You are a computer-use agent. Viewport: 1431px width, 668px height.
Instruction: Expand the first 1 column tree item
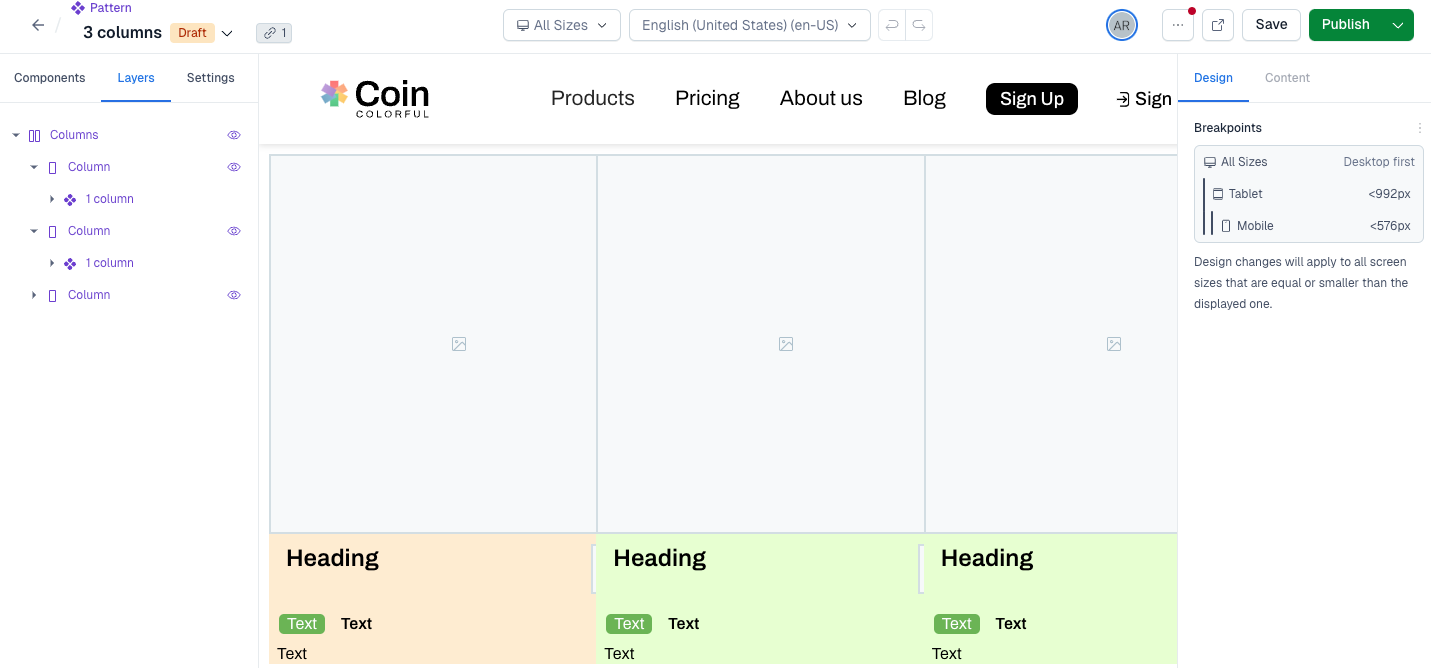[x=52, y=199]
